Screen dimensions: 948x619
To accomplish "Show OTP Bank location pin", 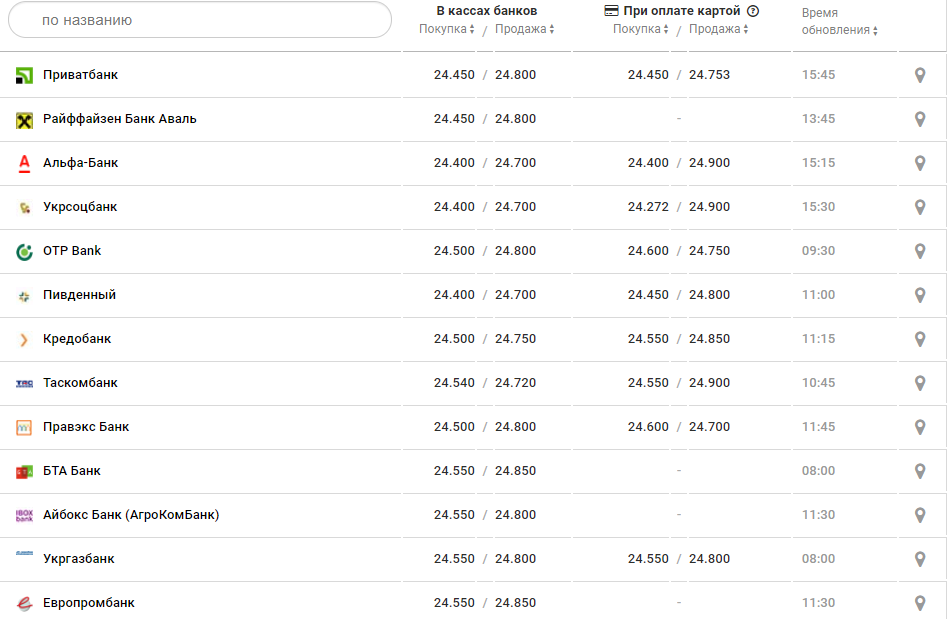I will (x=920, y=251).
